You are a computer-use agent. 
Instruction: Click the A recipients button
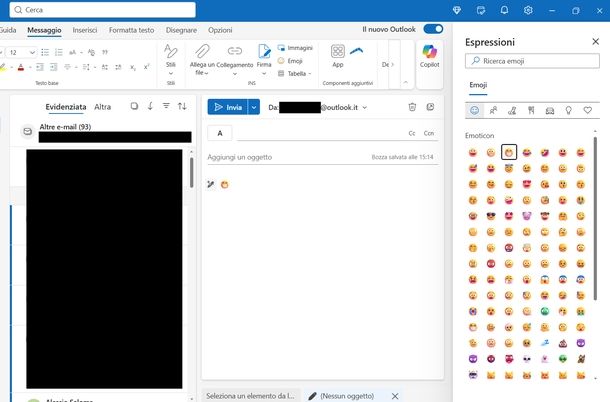220,133
